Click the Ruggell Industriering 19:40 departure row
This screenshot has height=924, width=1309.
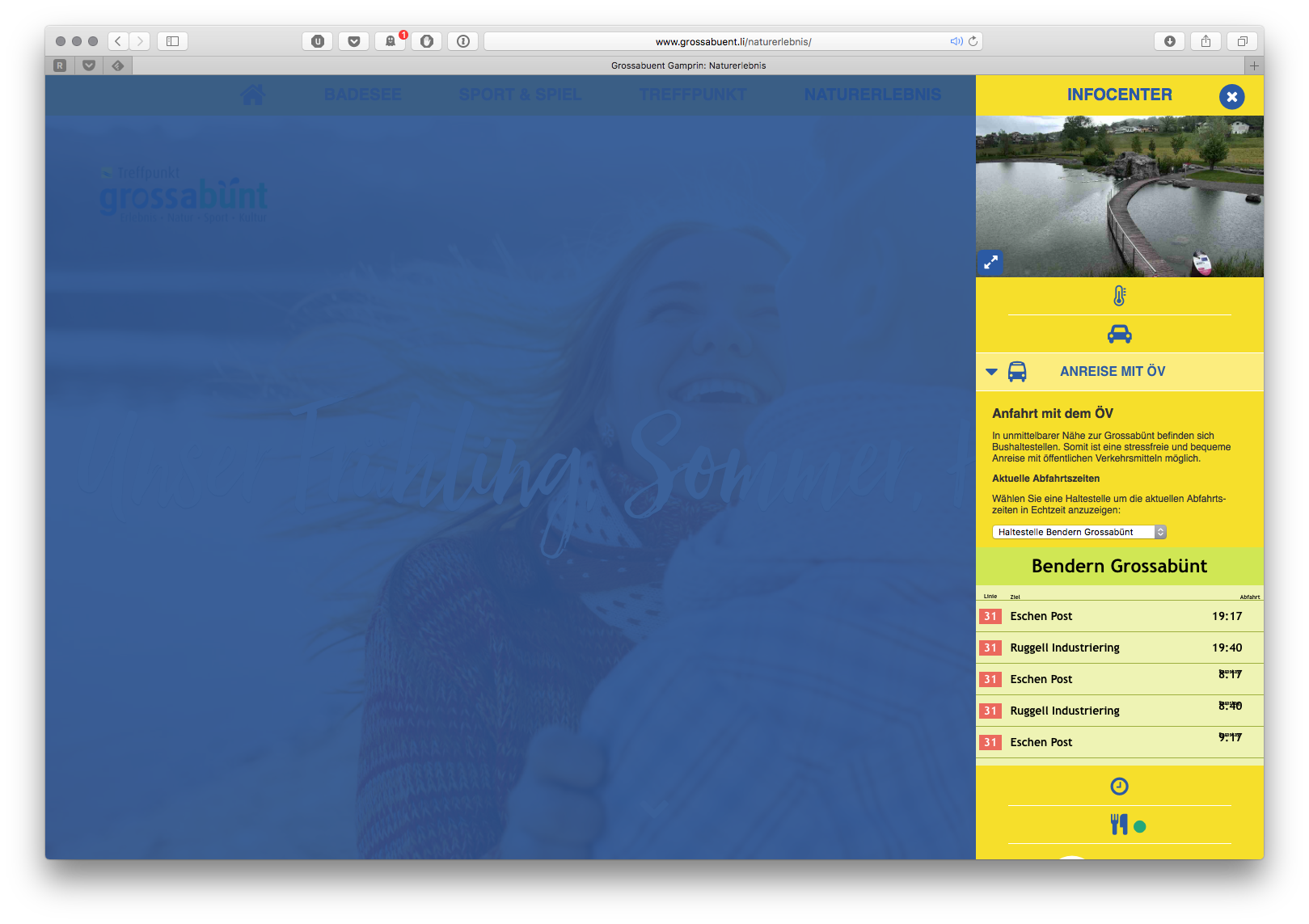[1119, 648]
